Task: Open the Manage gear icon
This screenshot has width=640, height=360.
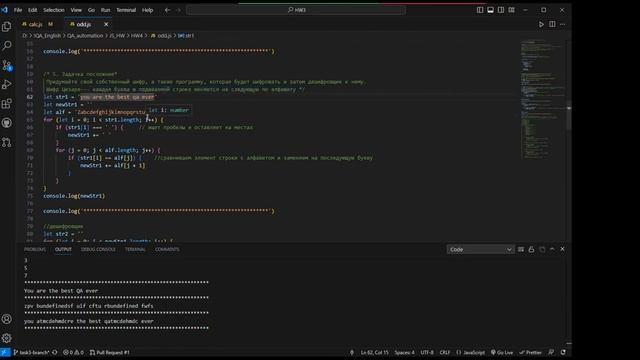Action: coord(7,338)
